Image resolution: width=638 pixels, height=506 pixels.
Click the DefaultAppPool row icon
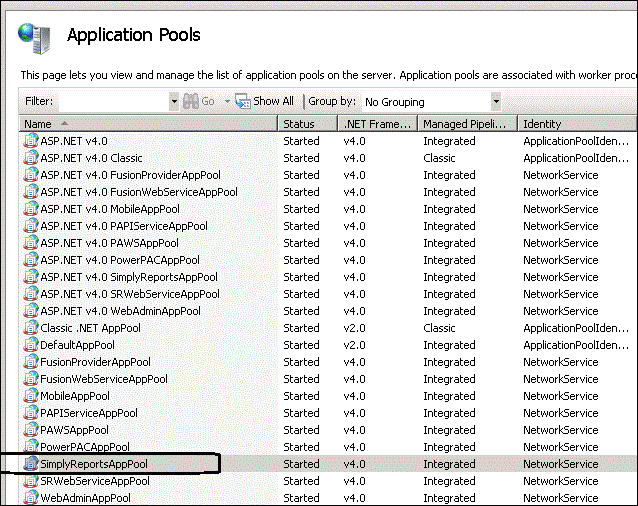pos(31,345)
